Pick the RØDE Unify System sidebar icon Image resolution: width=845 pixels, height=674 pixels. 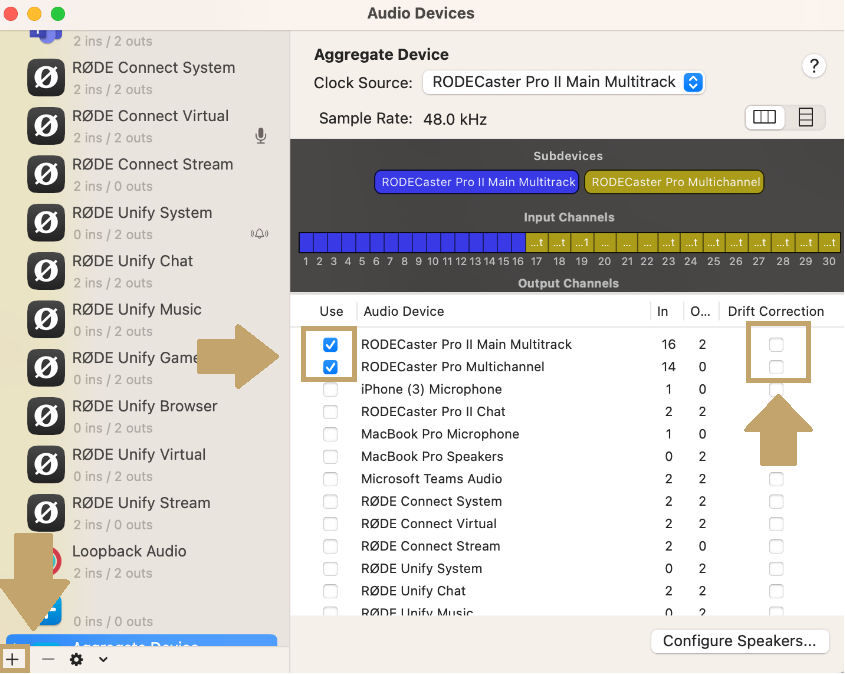(46, 223)
